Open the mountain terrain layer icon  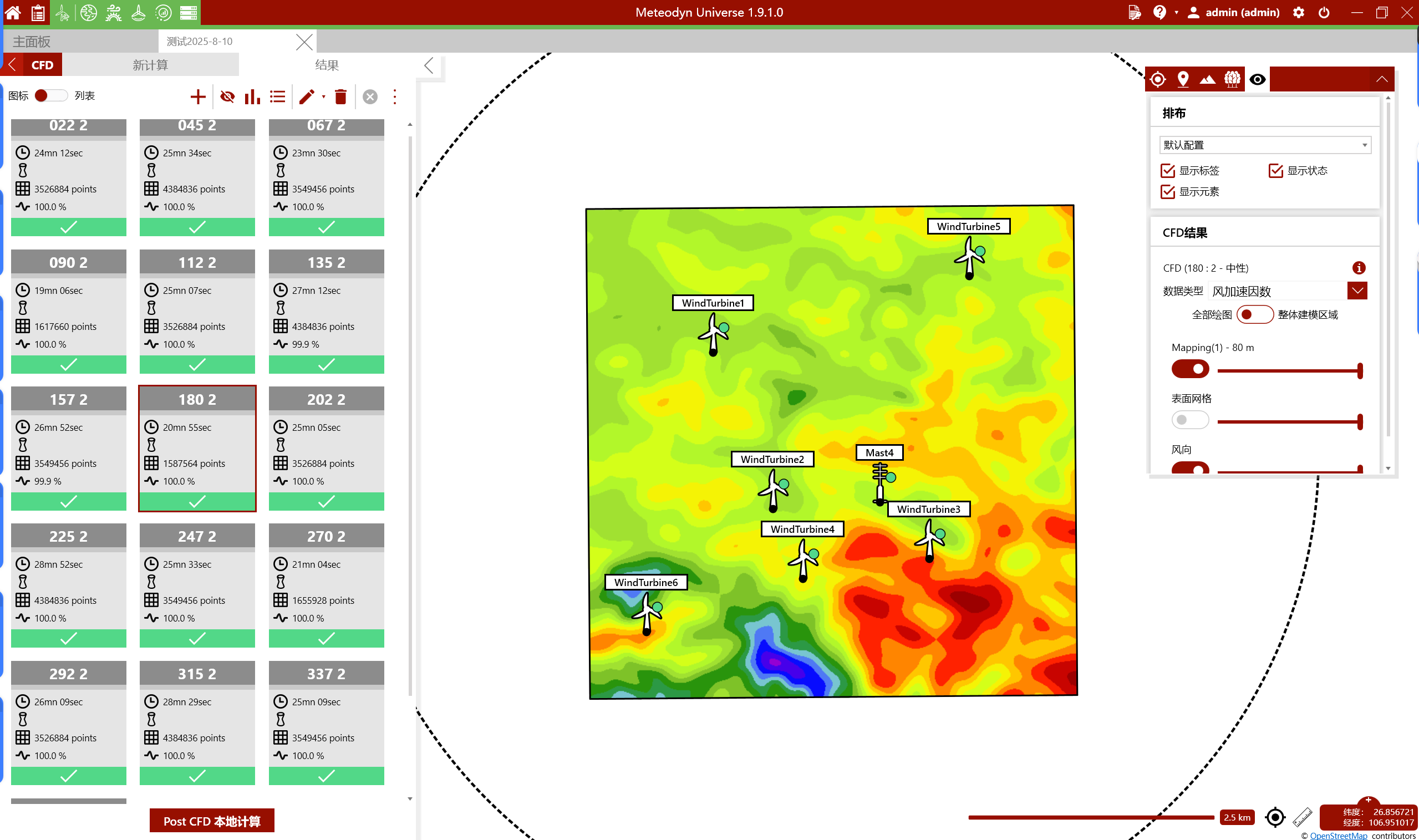click(1207, 79)
